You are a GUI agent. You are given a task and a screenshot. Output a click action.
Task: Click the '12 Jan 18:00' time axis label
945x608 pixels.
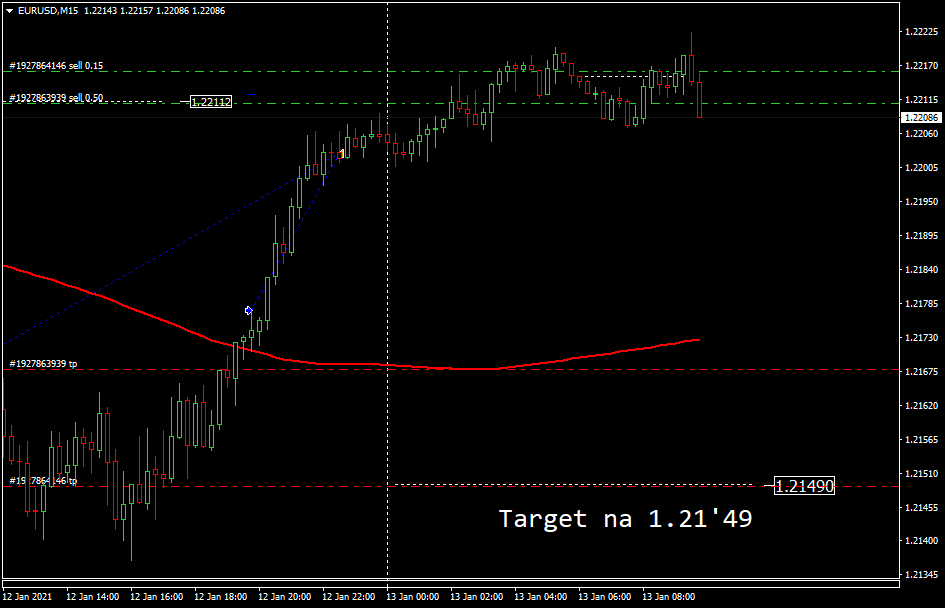tap(221, 597)
